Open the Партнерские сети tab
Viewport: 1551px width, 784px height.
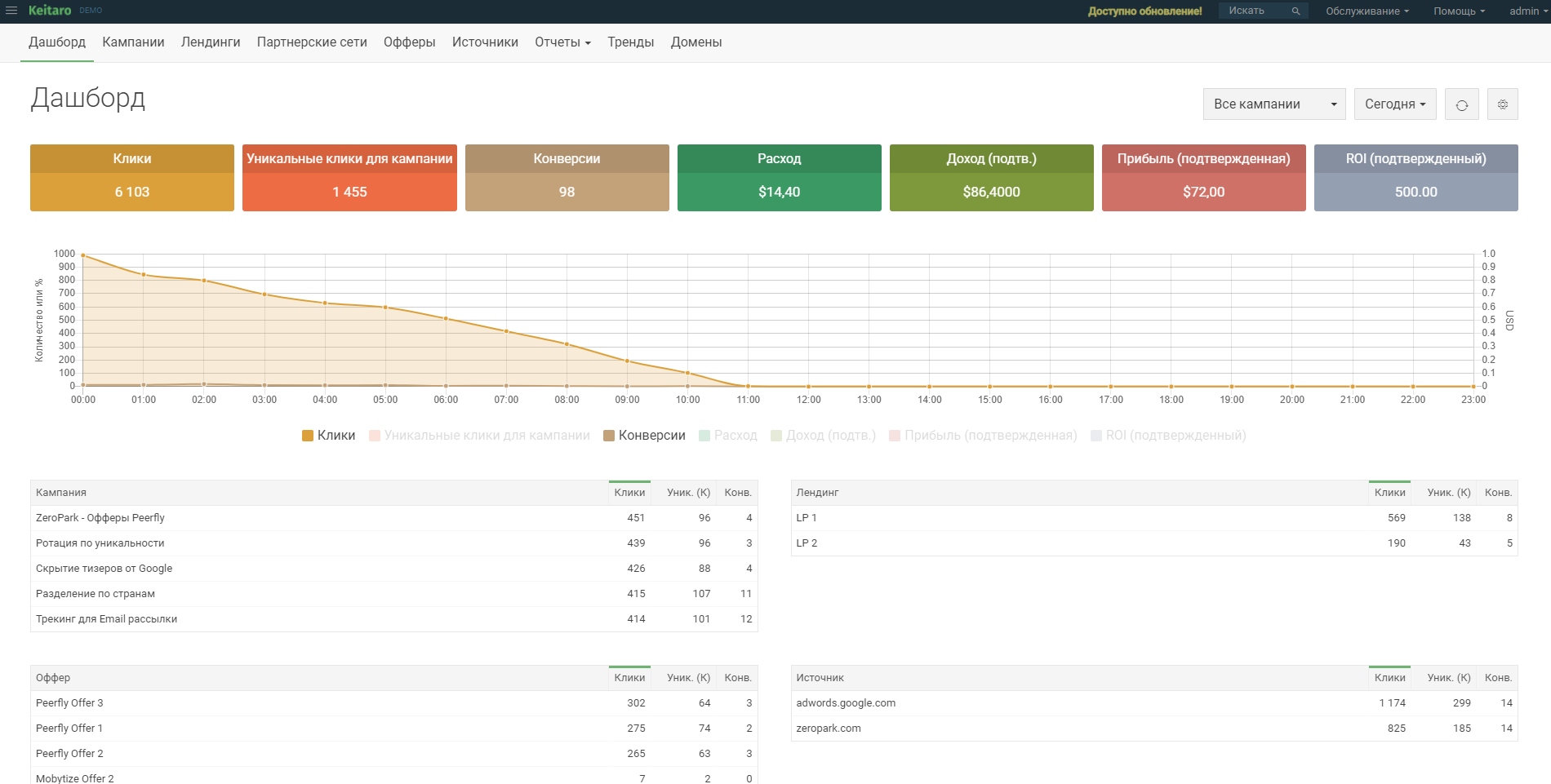[x=312, y=42]
